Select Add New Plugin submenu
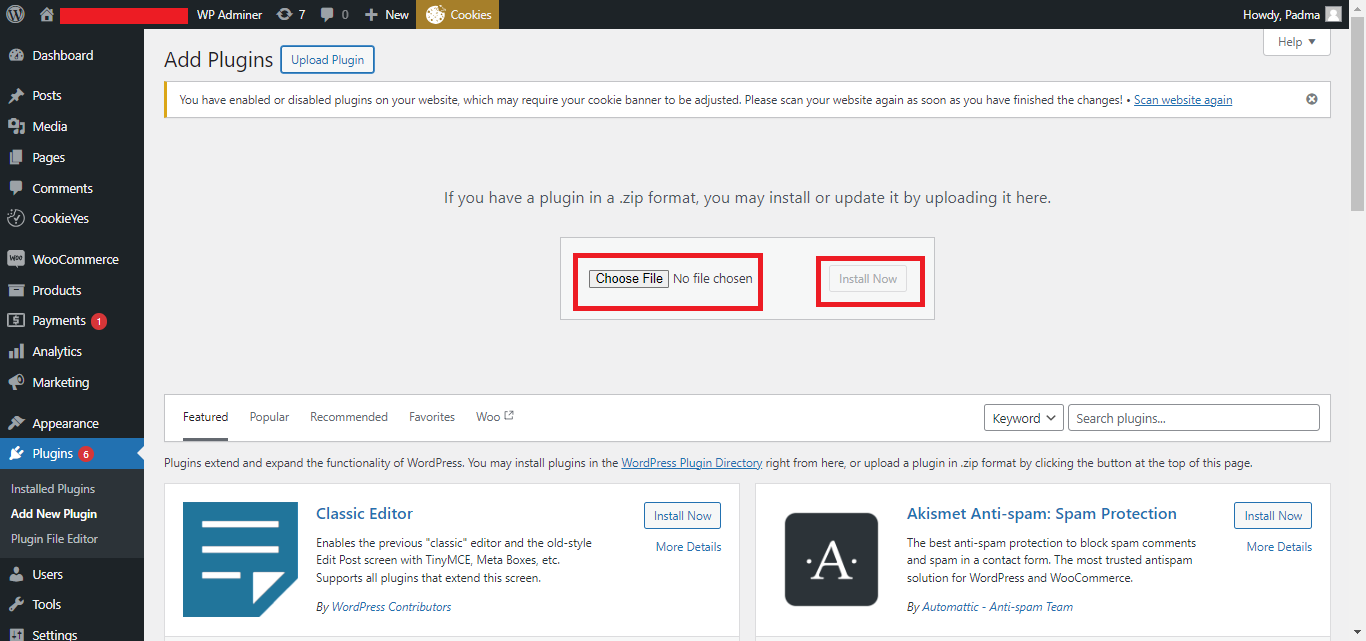 tap(54, 514)
